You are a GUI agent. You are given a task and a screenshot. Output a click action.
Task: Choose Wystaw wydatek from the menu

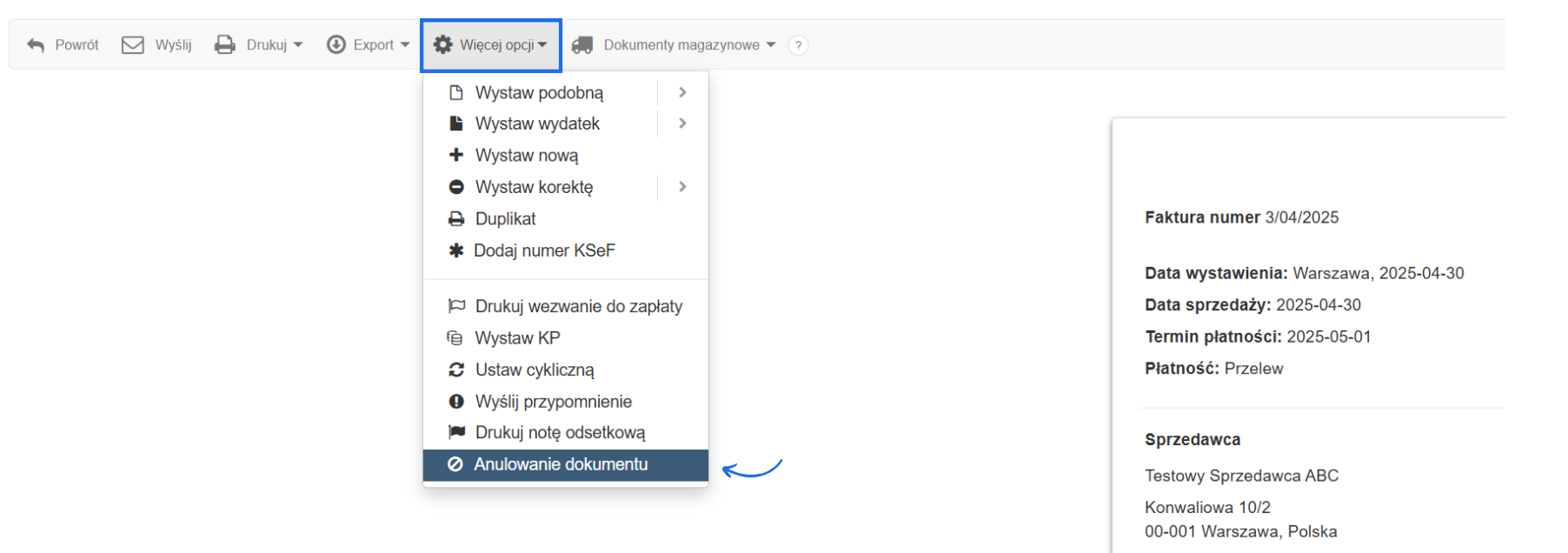(539, 123)
